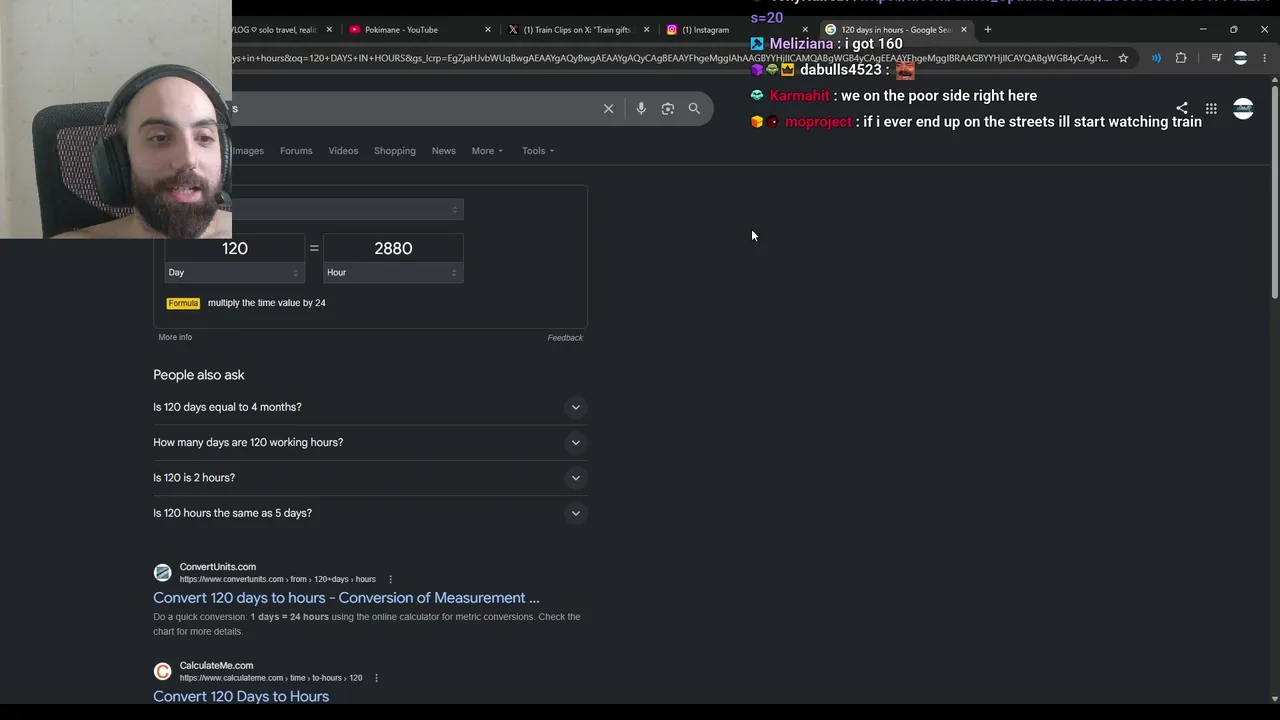Image resolution: width=1280 pixels, height=720 pixels.
Task: Change the Hour unit dropdown
Action: 393,272
